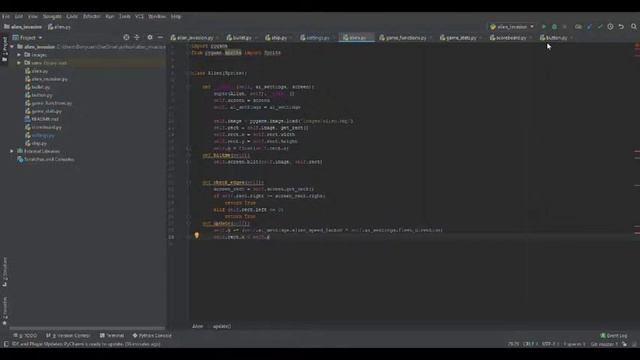Screen dimensions: 640x360
Task: Switch to scoreboard.py editor tab
Action: point(511,38)
